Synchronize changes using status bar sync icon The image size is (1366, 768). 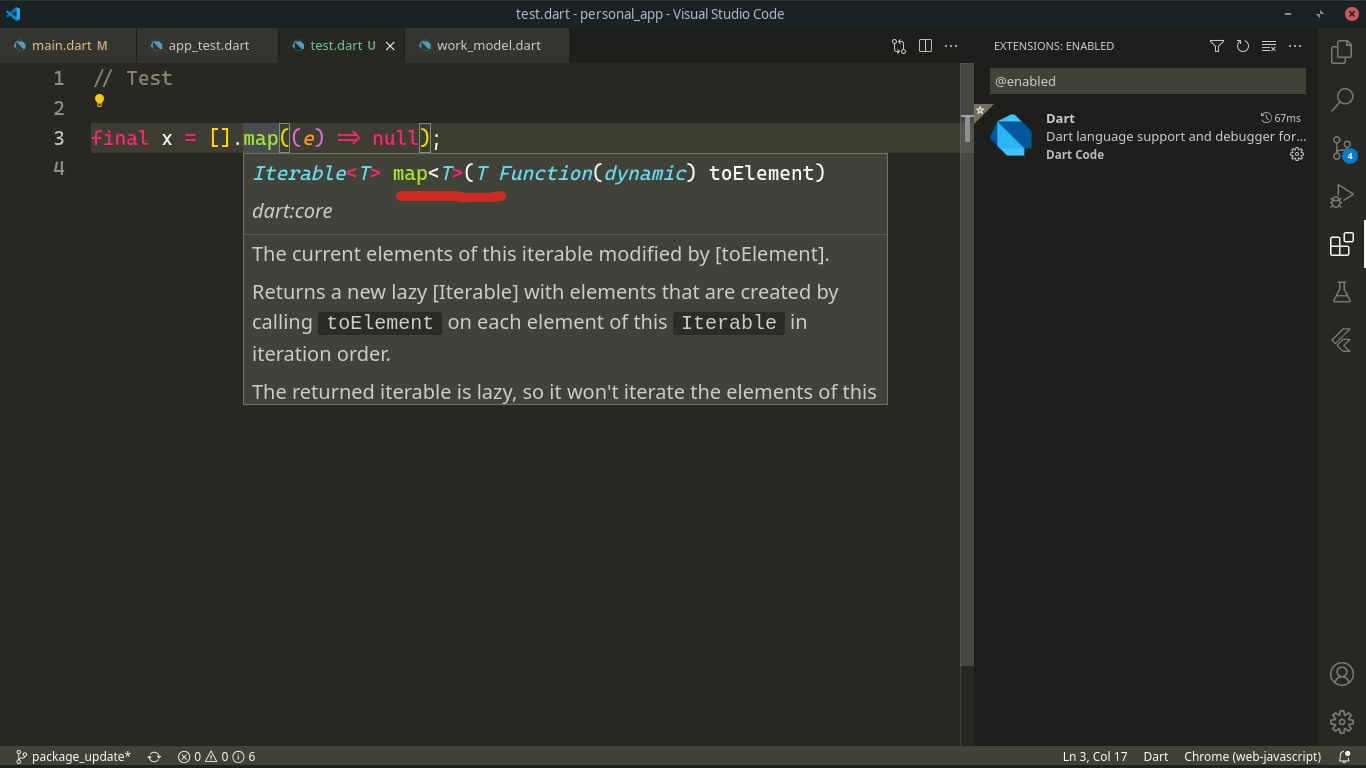click(154, 757)
